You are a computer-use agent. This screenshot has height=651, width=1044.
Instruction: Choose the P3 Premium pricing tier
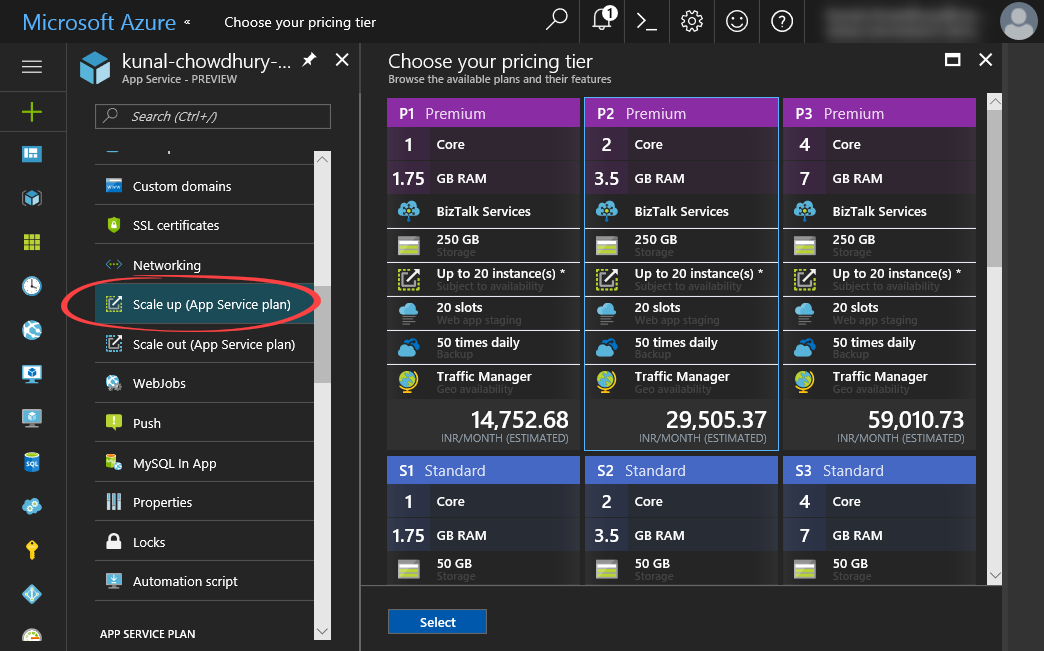tap(879, 274)
